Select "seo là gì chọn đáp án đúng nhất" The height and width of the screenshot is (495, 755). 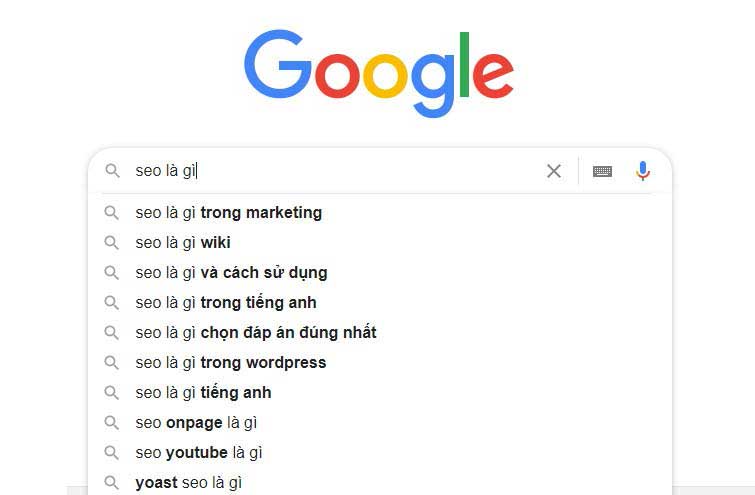256,332
